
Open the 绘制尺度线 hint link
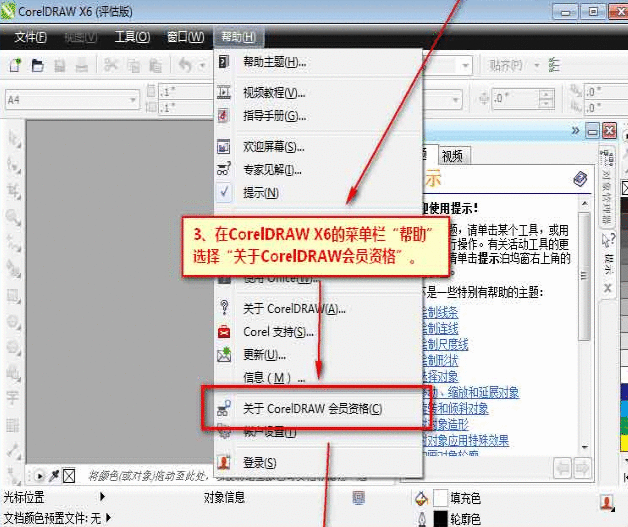pos(445,344)
